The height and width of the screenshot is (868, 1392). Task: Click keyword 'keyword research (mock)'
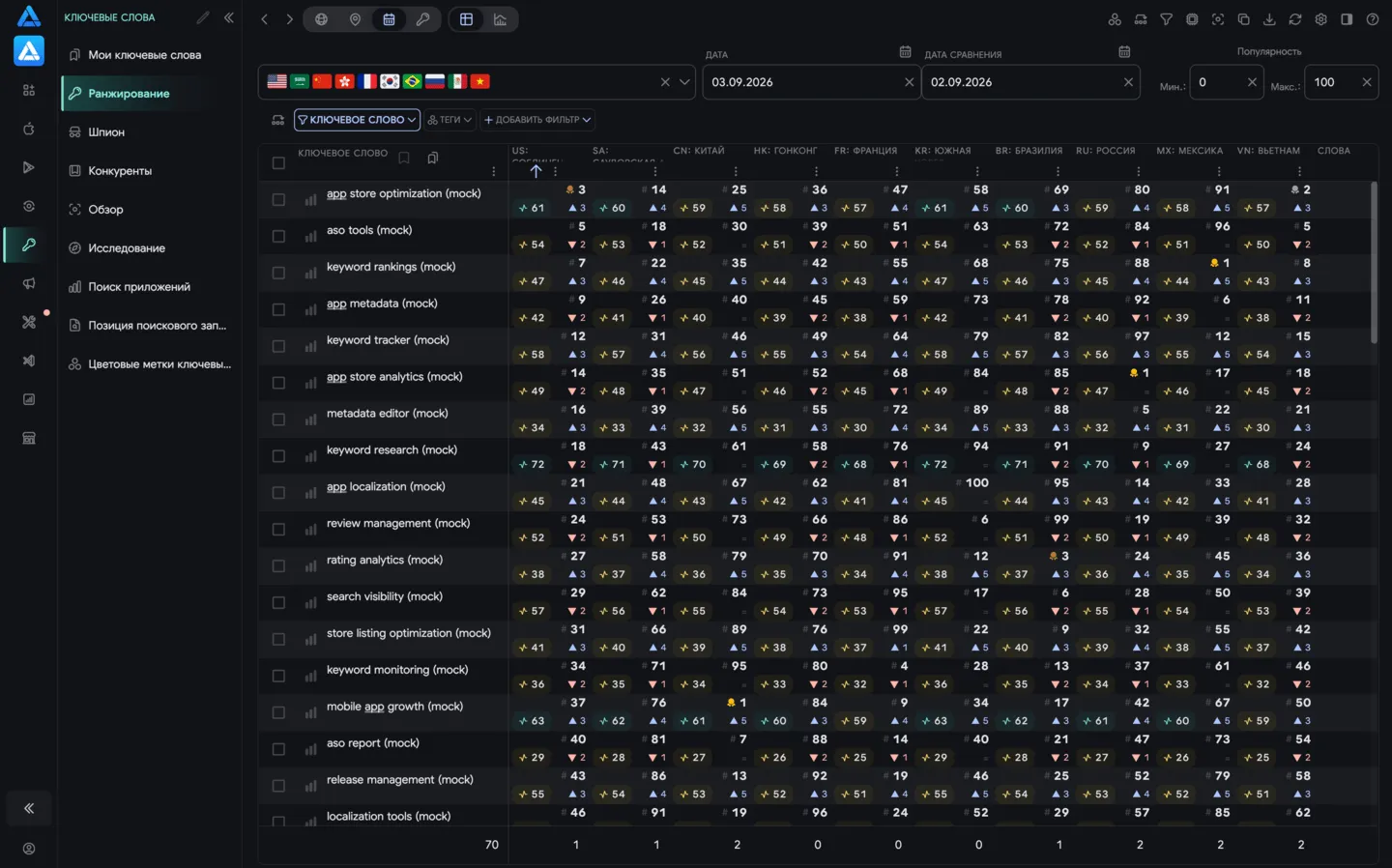click(x=391, y=450)
